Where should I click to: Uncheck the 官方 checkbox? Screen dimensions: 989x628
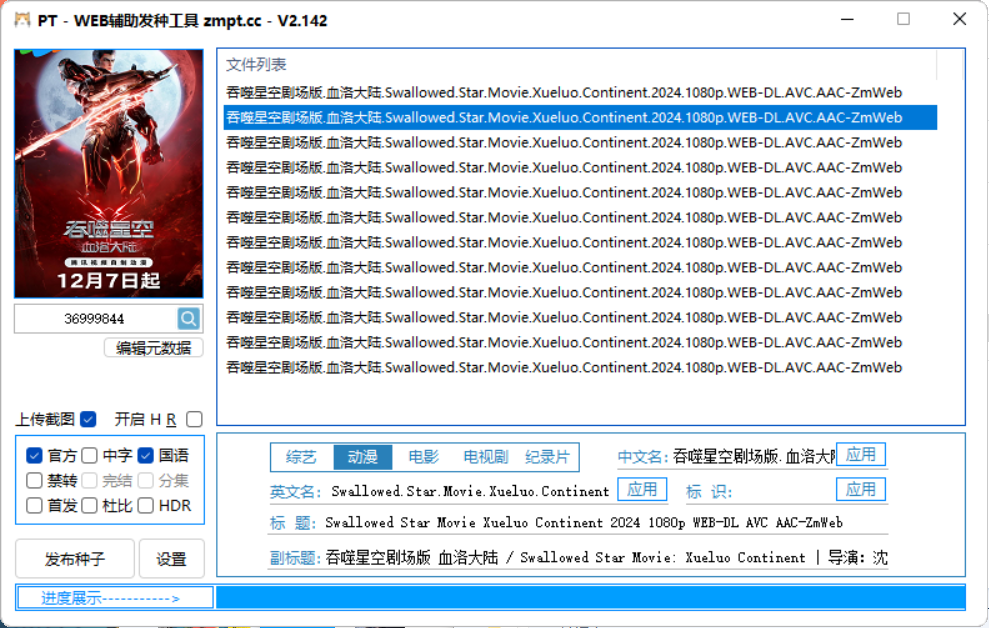[x=34, y=456]
